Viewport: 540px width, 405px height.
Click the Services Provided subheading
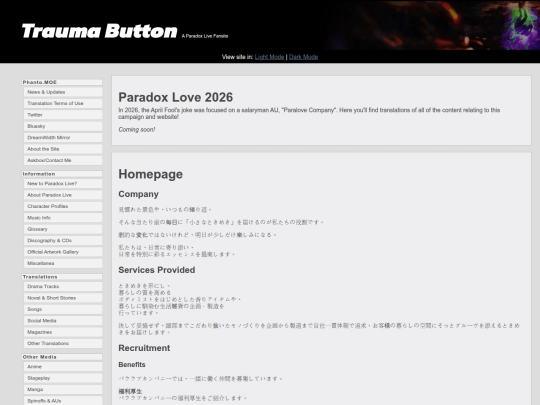pyautogui.click(x=157, y=270)
